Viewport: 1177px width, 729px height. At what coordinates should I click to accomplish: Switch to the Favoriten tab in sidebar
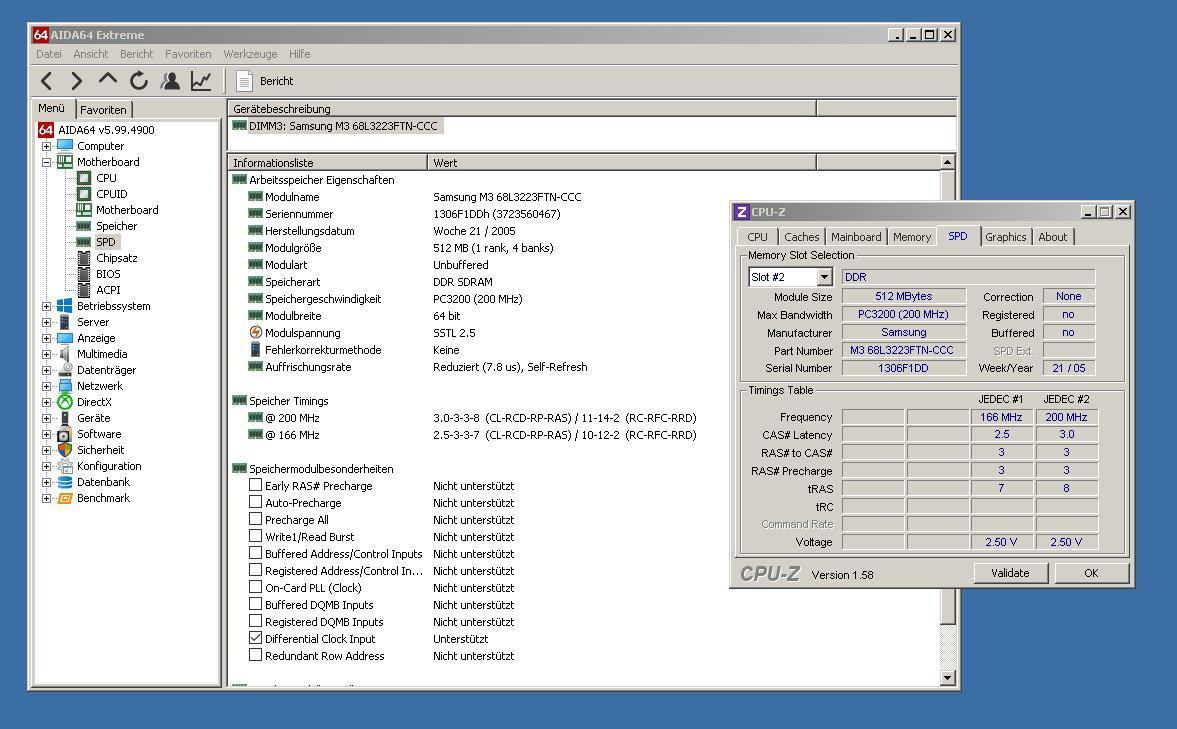(x=104, y=110)
